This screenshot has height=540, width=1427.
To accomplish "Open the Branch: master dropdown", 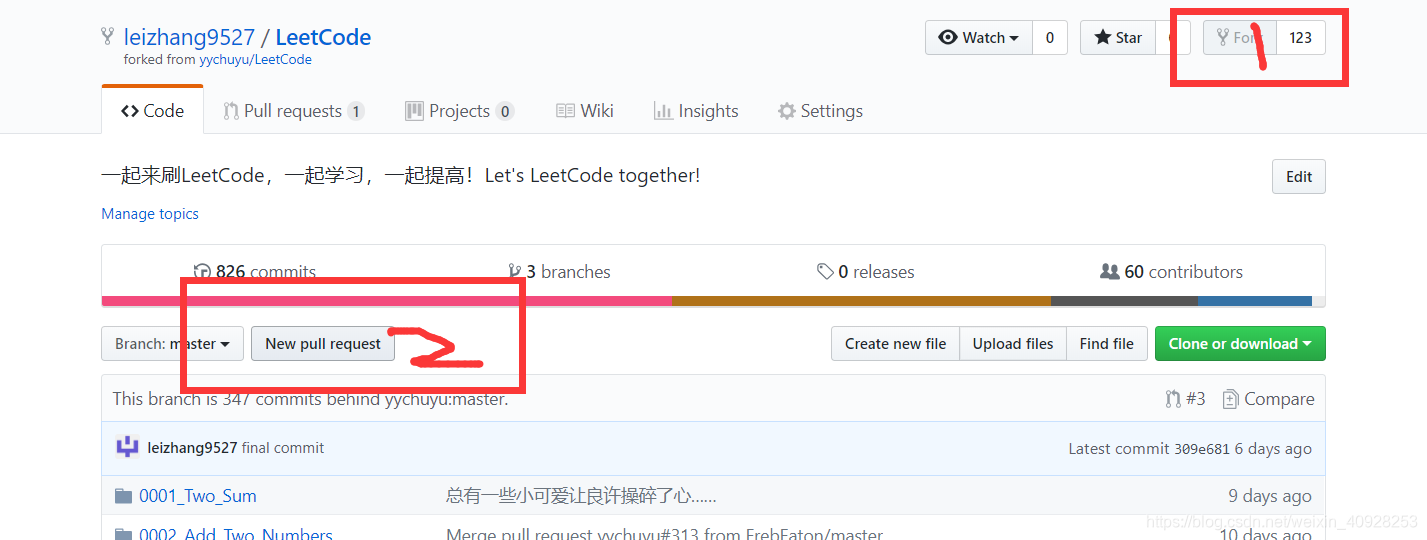I will 172,344.
